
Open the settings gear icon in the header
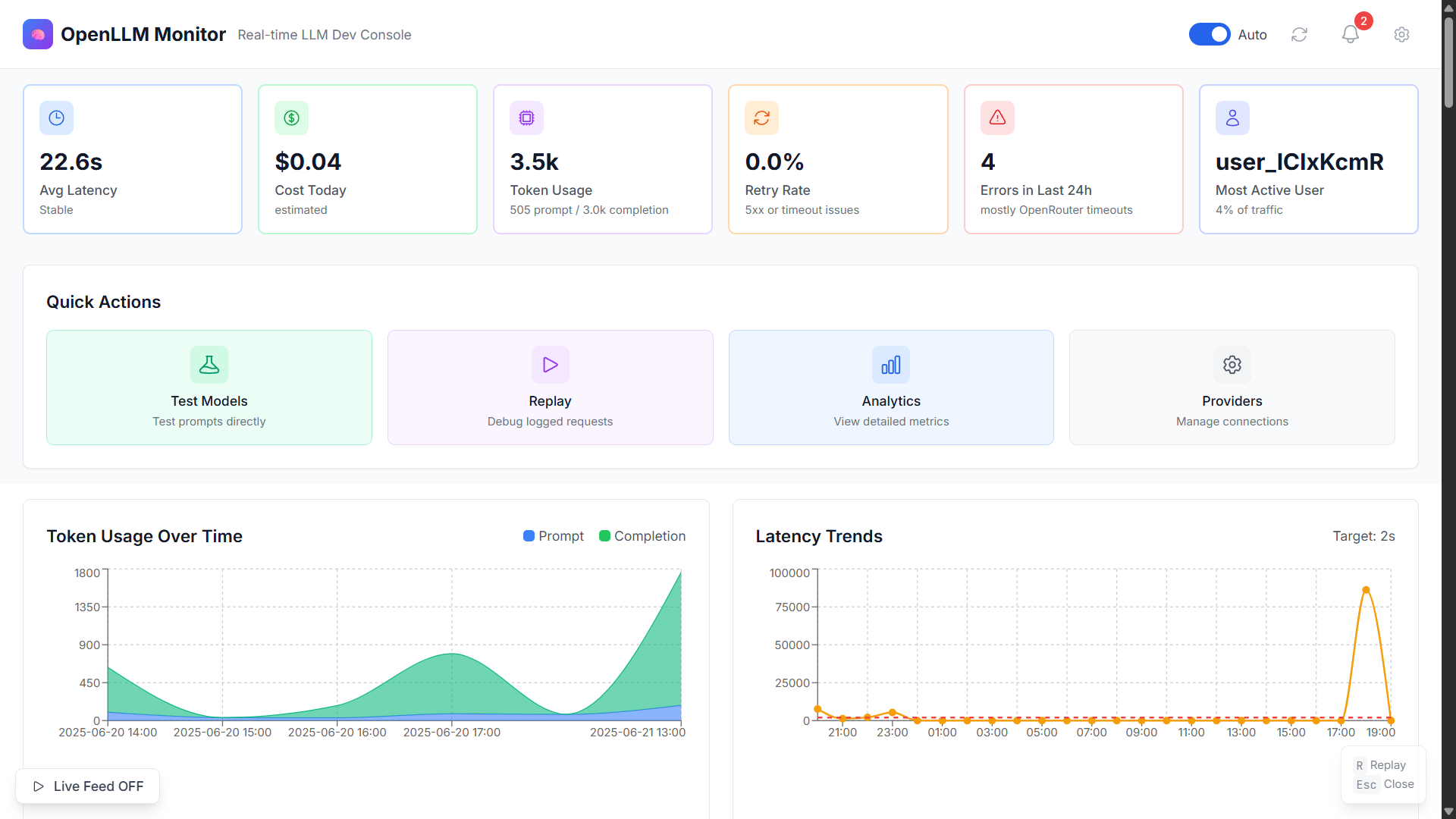(x=1401, y=35)
